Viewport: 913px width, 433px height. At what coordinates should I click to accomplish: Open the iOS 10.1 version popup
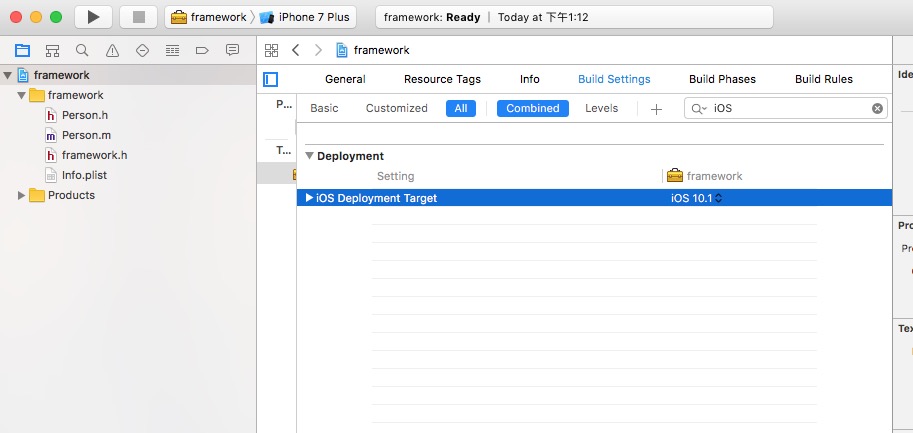[x=696, y=198]
